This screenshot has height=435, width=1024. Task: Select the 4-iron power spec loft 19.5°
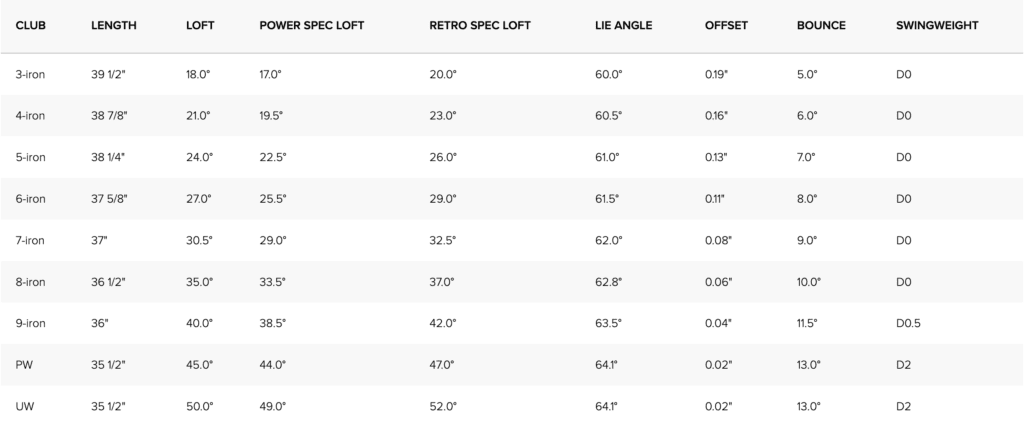click(271, 116)
